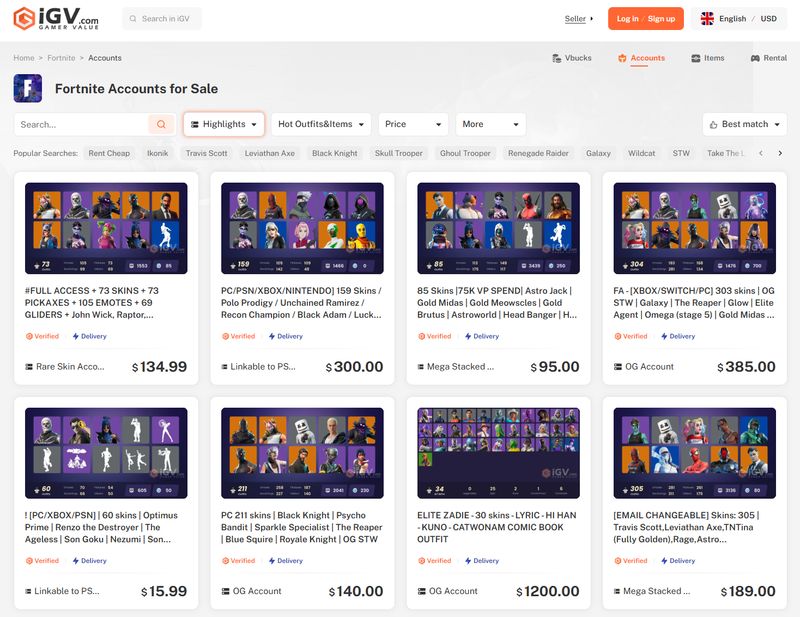The height and width of the screenshot is (617, 800).
Task: Click the magnifier icon in Search in iGV
Action: click(x=133, y=19)
